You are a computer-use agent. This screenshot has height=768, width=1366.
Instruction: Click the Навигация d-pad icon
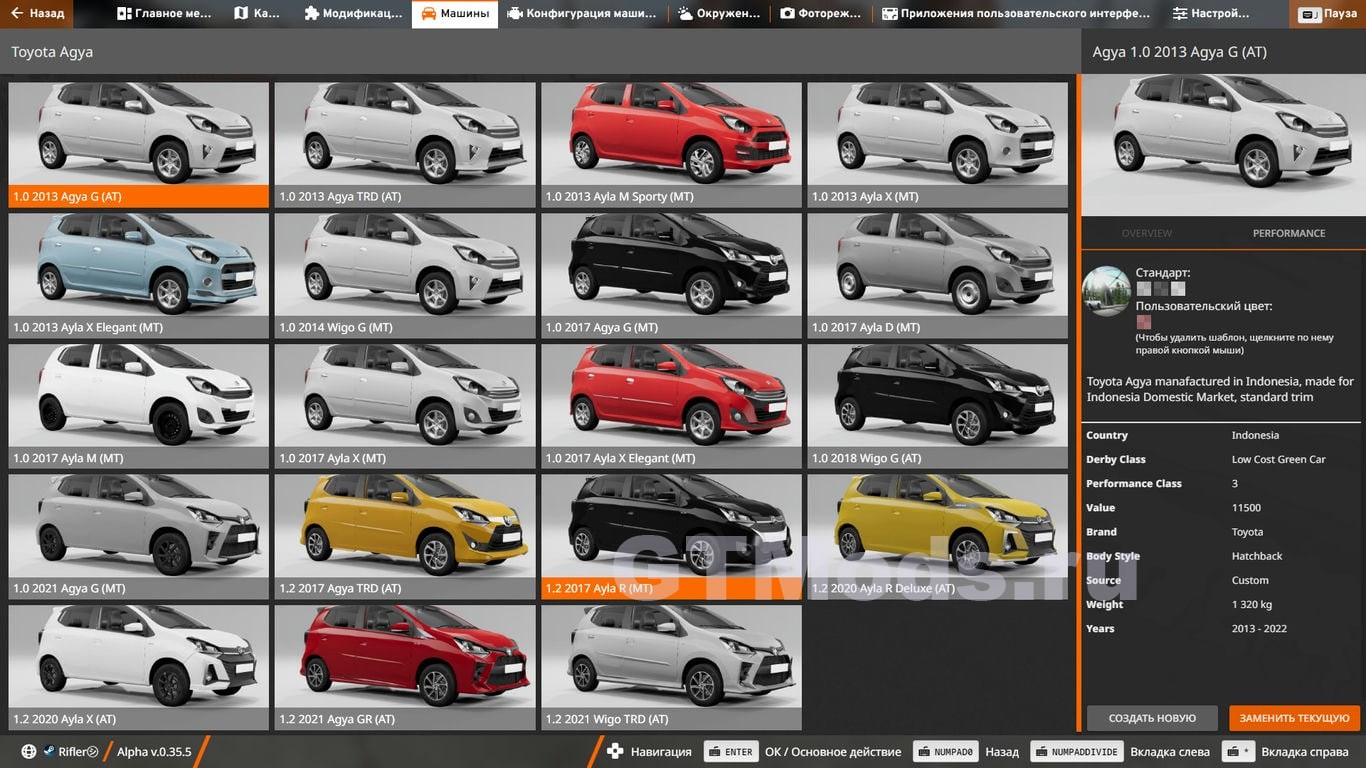pyautogui.click(x=615, y=751)
